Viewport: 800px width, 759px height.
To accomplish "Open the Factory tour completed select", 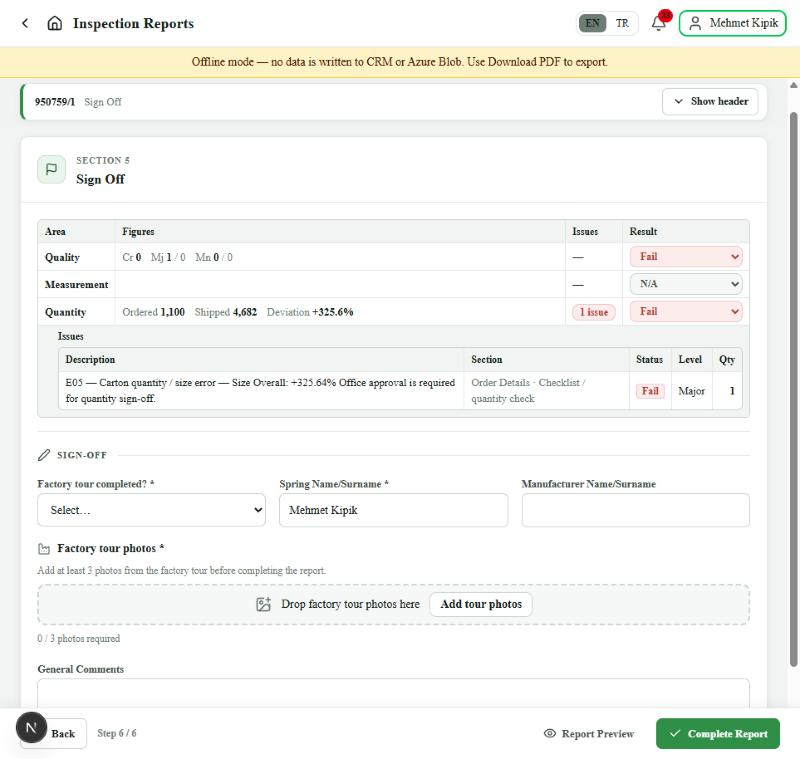I will click(152, 510).
